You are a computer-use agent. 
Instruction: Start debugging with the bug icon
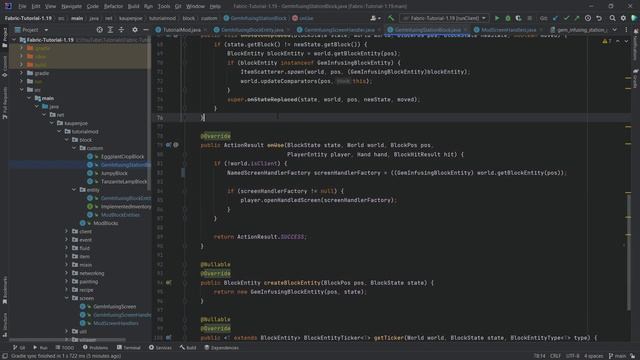tap(508, 18)
